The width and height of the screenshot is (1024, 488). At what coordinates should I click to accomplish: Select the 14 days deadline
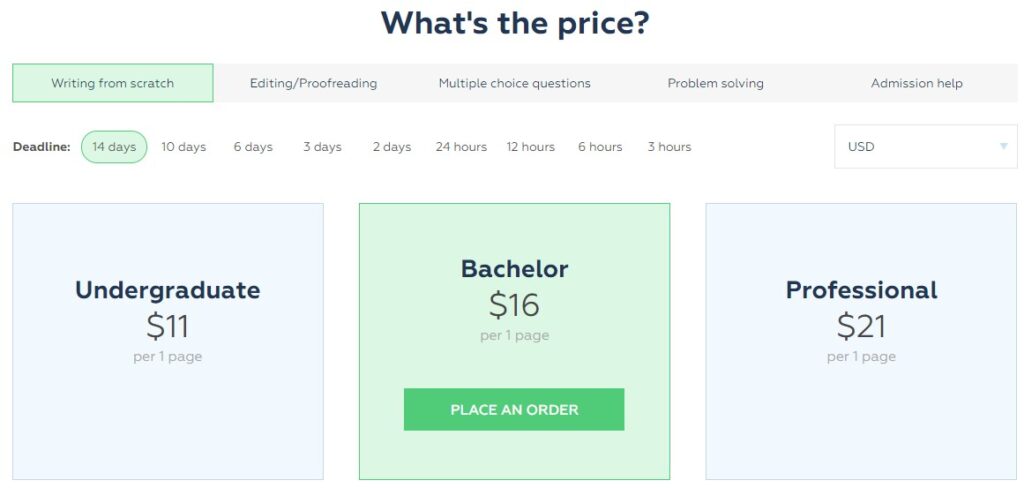tap(114, 147)
